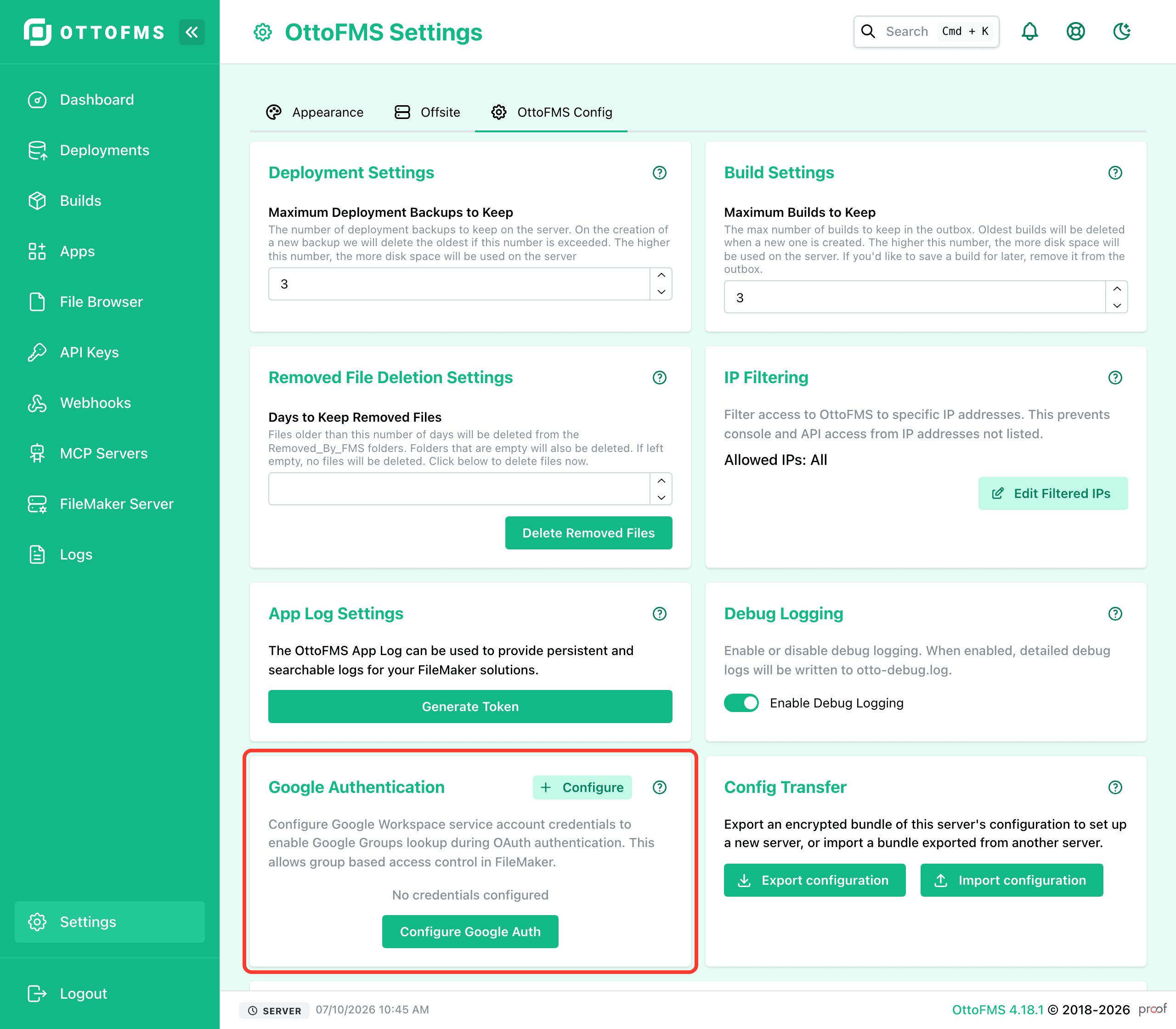
Task: Click the Maximum Builds to Keep field
Action: [915, 297]
